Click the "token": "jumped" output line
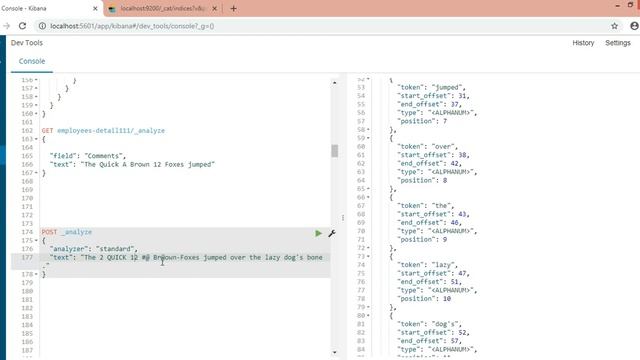The height and width of the screenshot is (360, 640). click(431, 87)
